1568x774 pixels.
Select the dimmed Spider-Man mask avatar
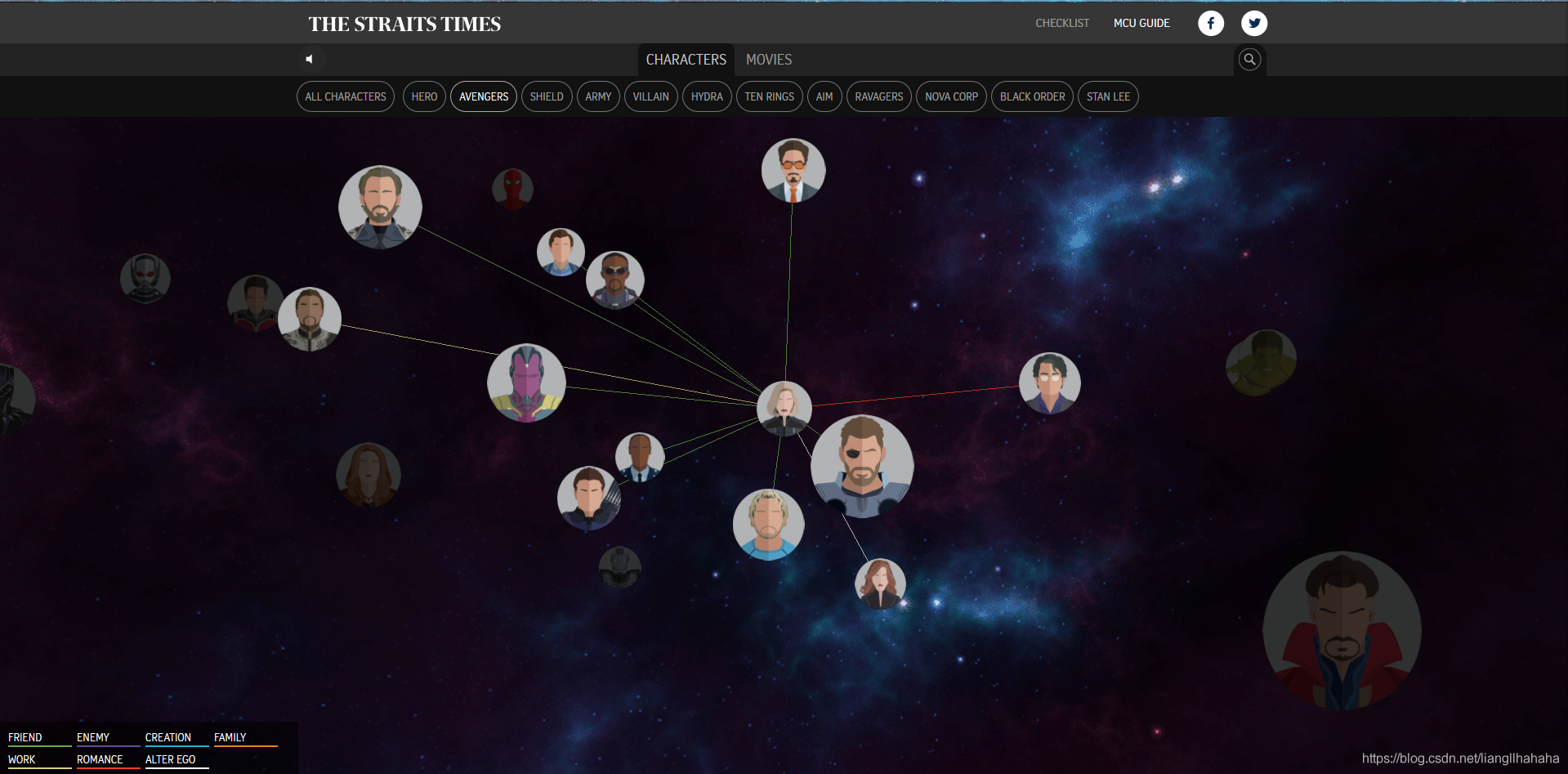tap(512, 190)
